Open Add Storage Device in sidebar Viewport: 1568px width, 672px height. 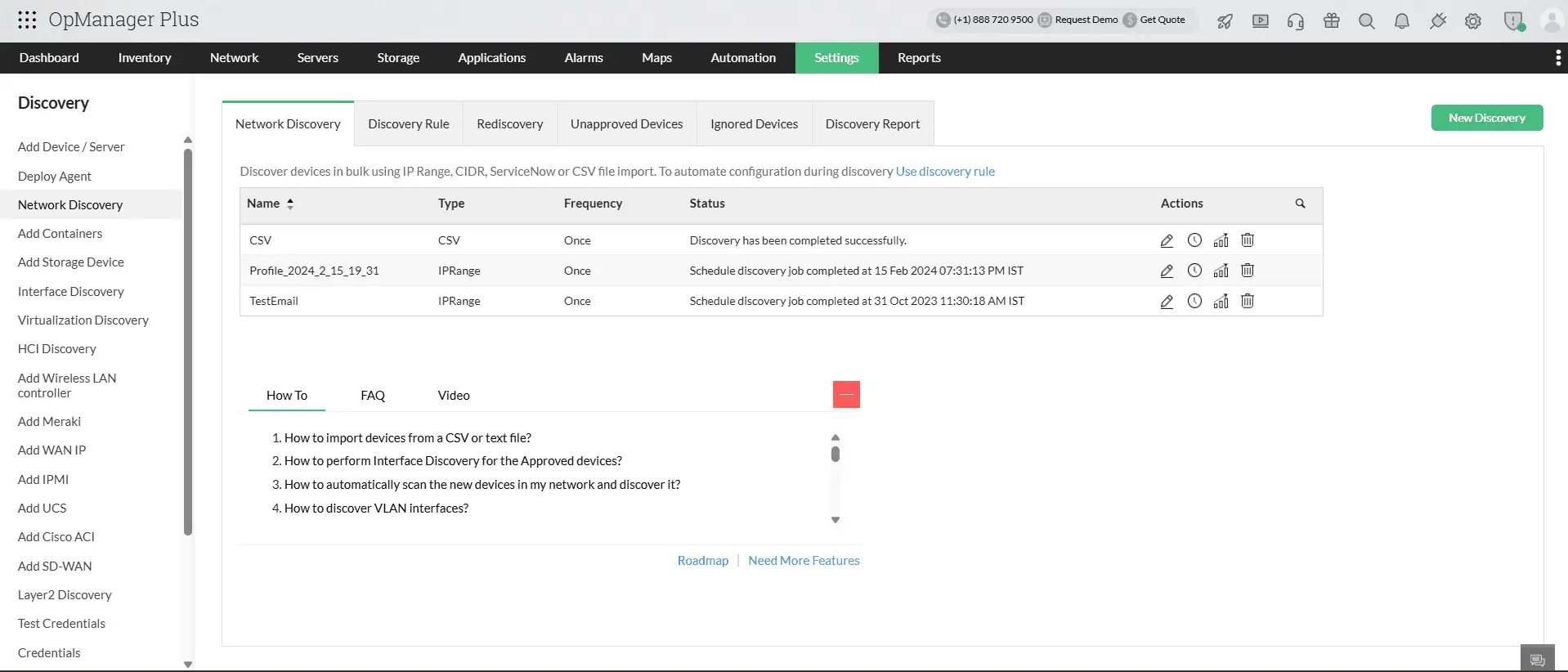click(71, 262)
